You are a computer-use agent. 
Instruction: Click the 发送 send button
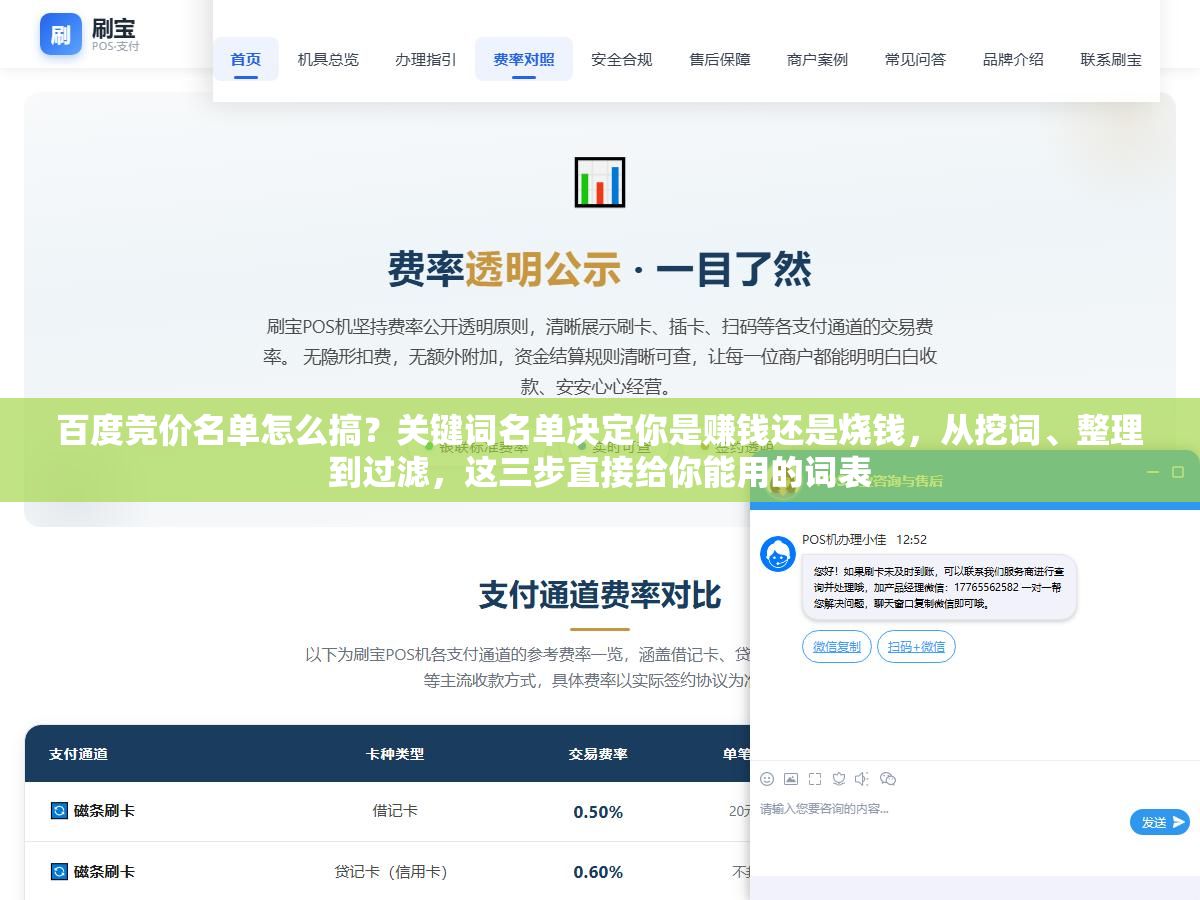pyautogui.click(x=1160, y=822)
